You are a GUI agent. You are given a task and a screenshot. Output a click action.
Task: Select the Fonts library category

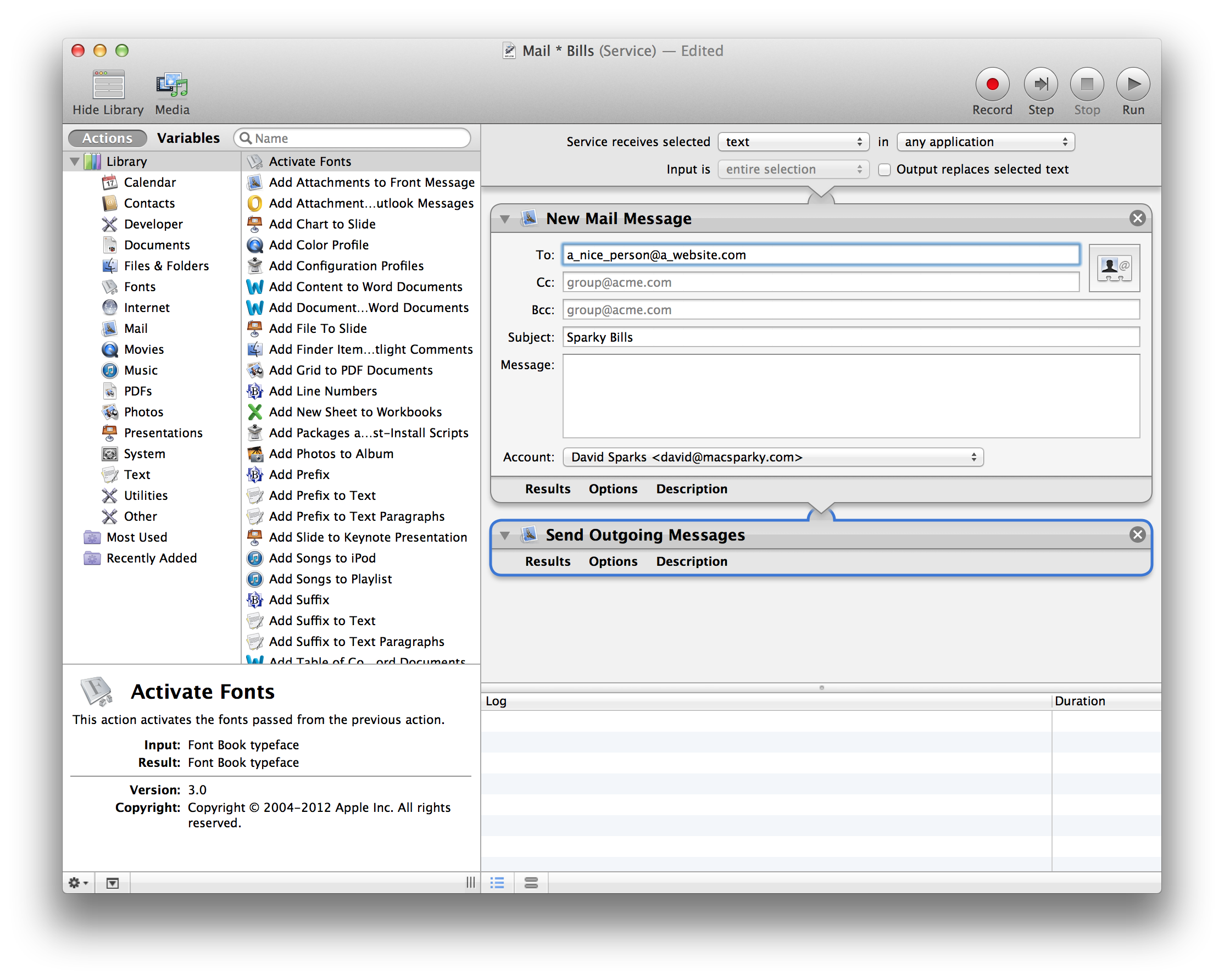pos(140,287)
